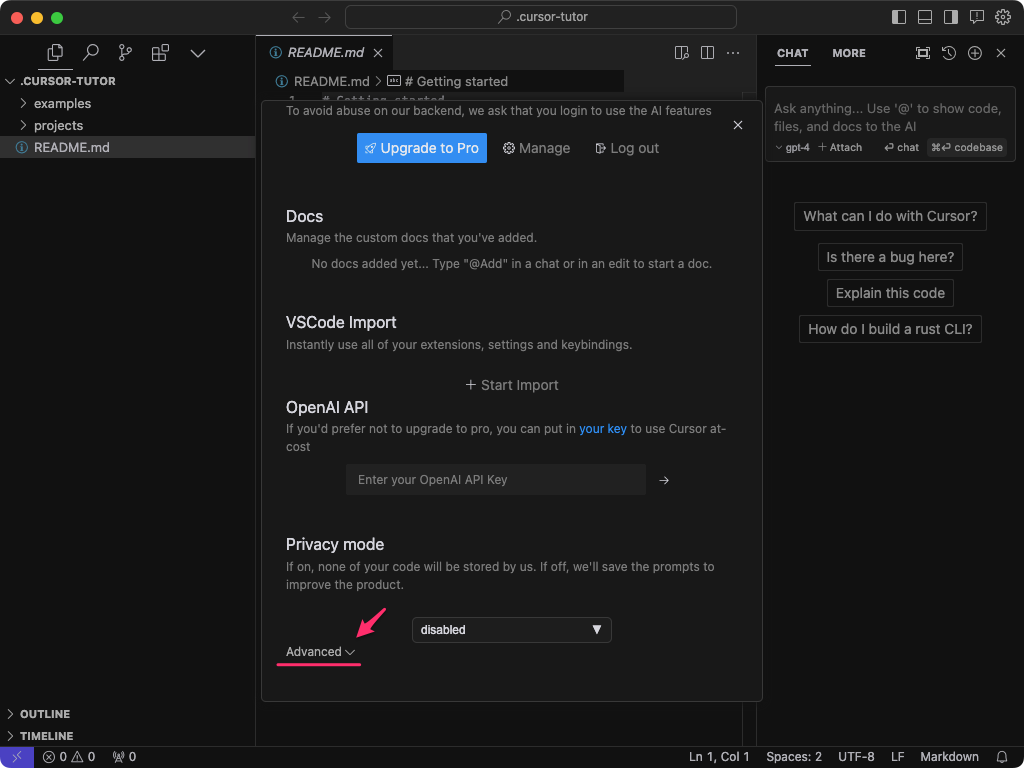This screenshot has width=1024, height=768.
Task: Toggle the bottom panel layout icon
Action: click(925, 17)
